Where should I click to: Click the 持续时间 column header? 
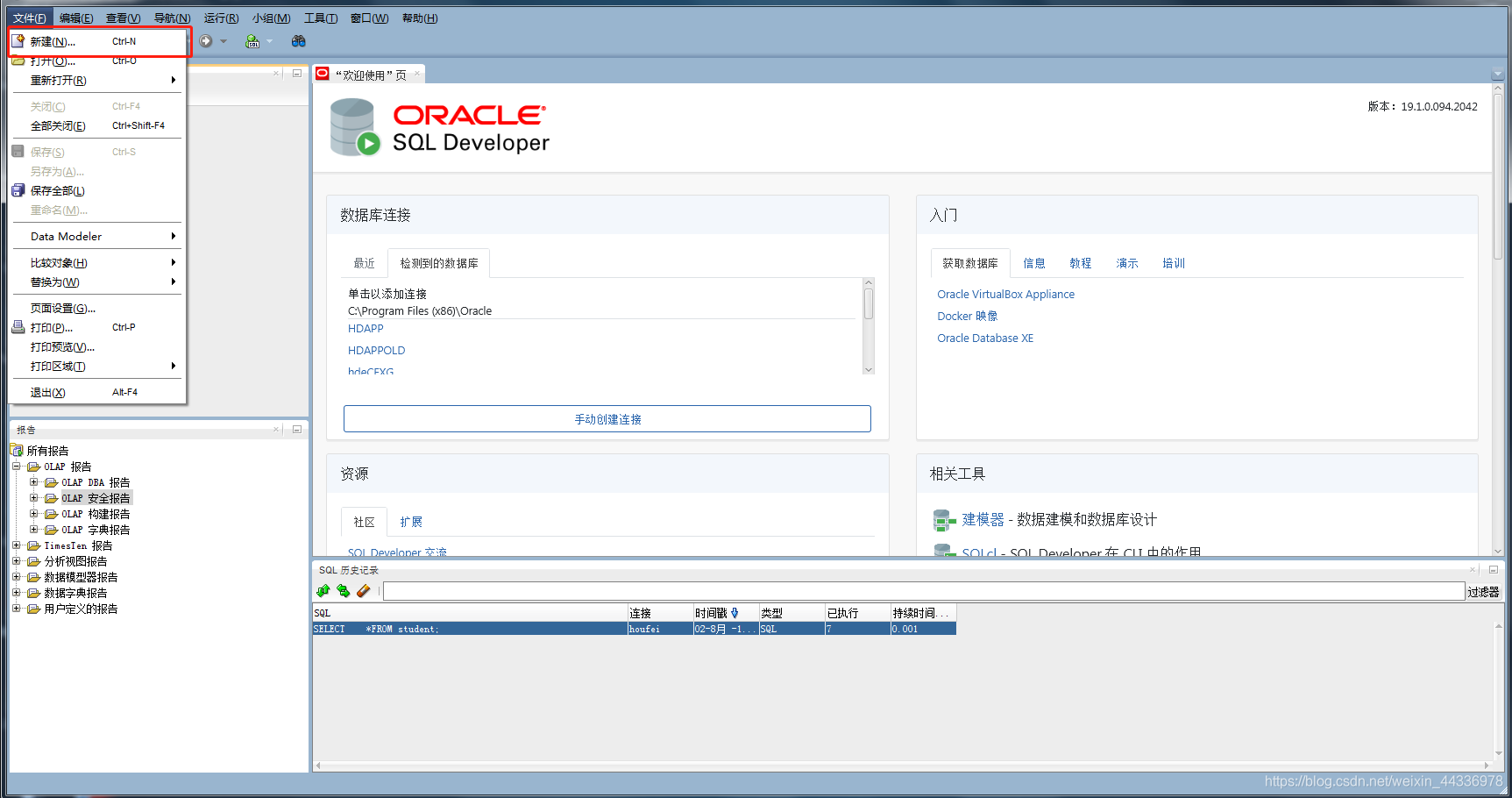[923, 613]
